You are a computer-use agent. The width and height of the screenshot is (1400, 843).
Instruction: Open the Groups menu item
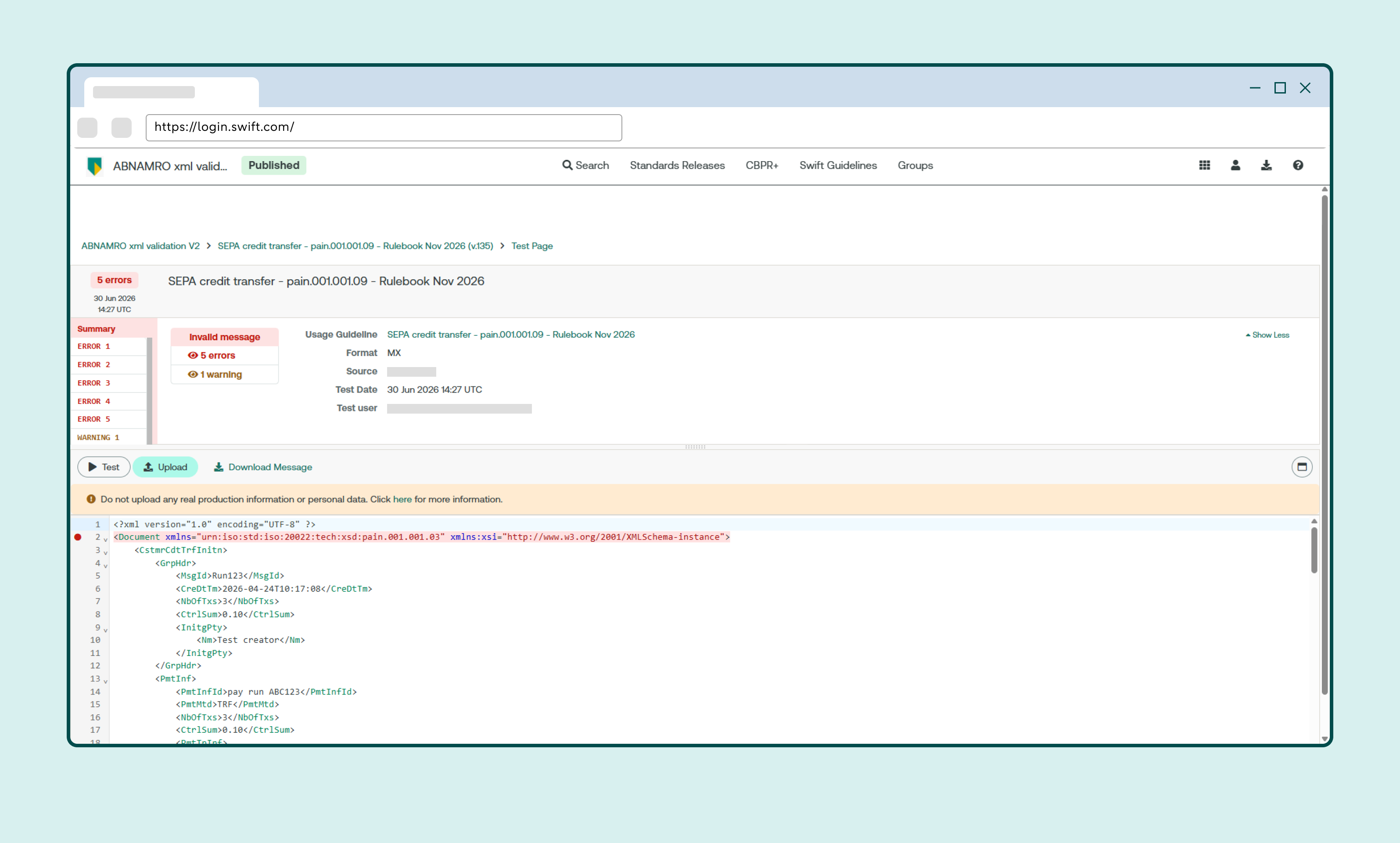(915, 165)
